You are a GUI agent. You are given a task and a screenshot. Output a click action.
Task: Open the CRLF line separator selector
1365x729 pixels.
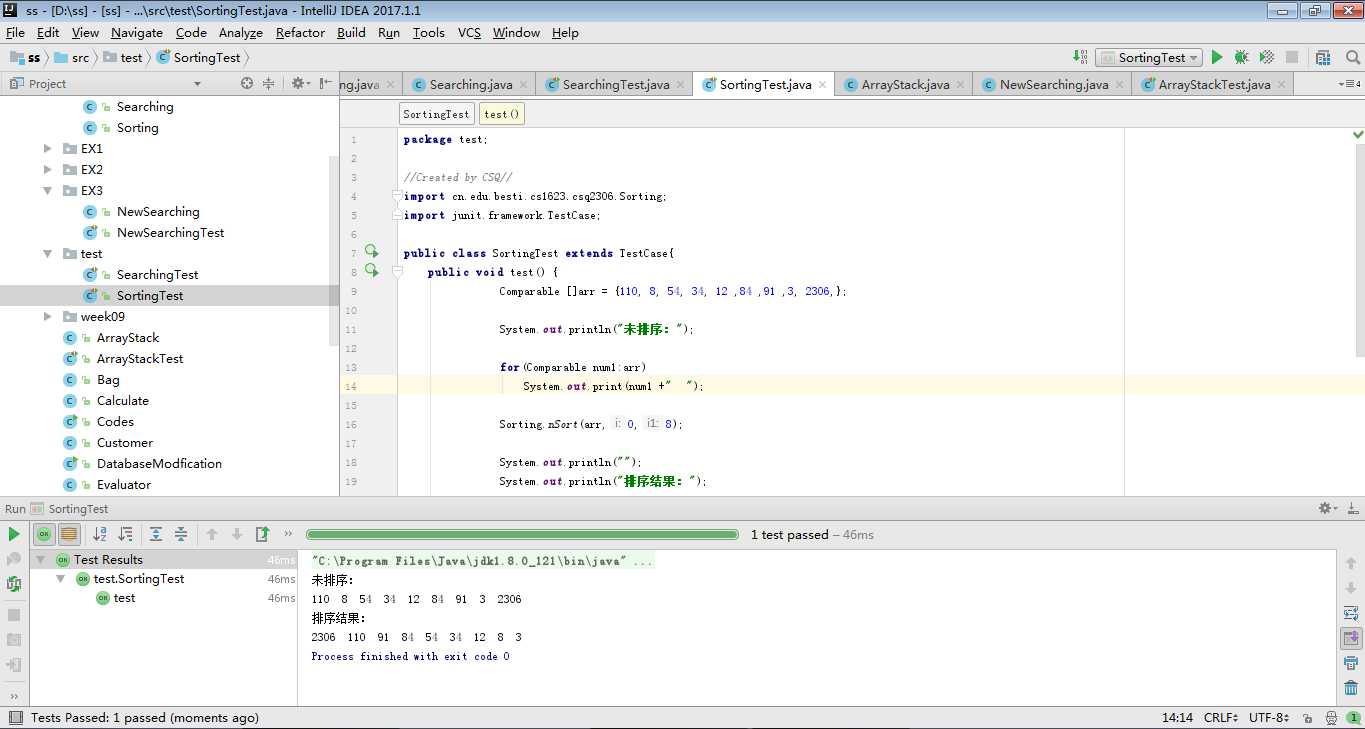(x=1221, y=718)
